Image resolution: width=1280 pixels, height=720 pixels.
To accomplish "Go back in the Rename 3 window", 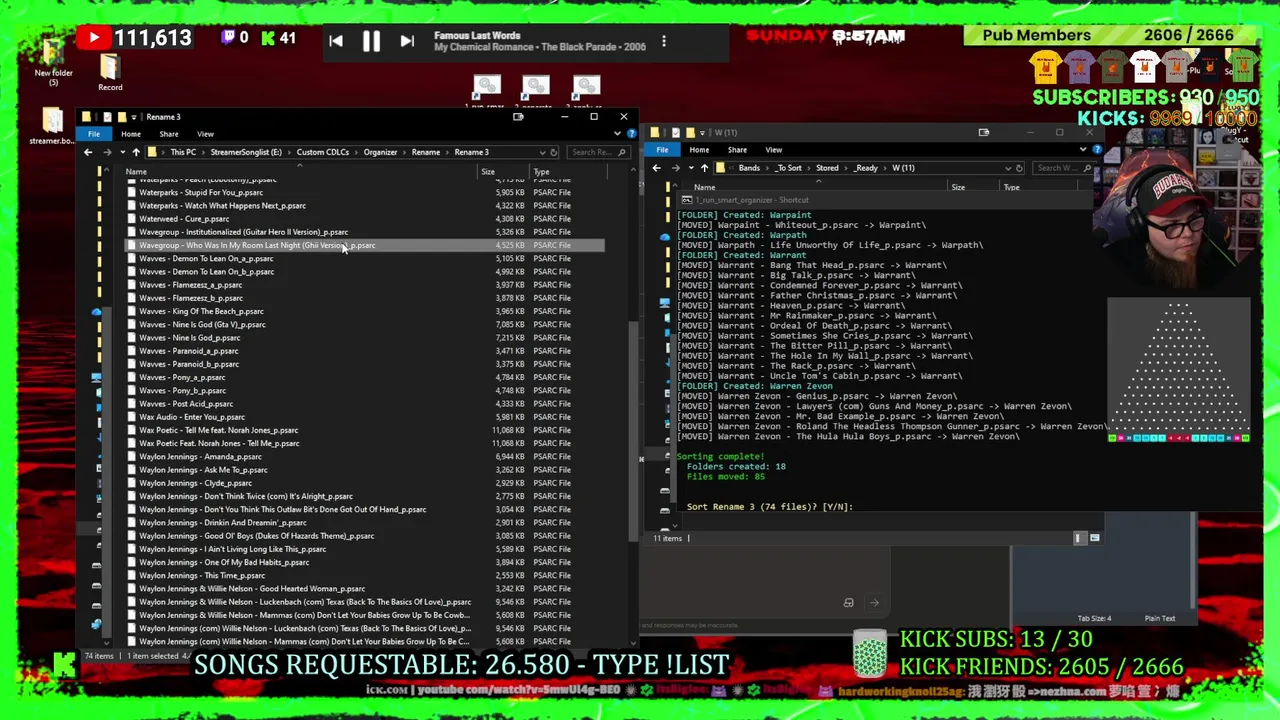I will [88, 152].
